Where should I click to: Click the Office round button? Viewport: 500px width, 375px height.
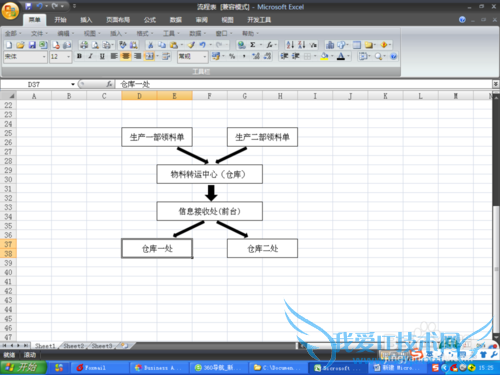10,11
